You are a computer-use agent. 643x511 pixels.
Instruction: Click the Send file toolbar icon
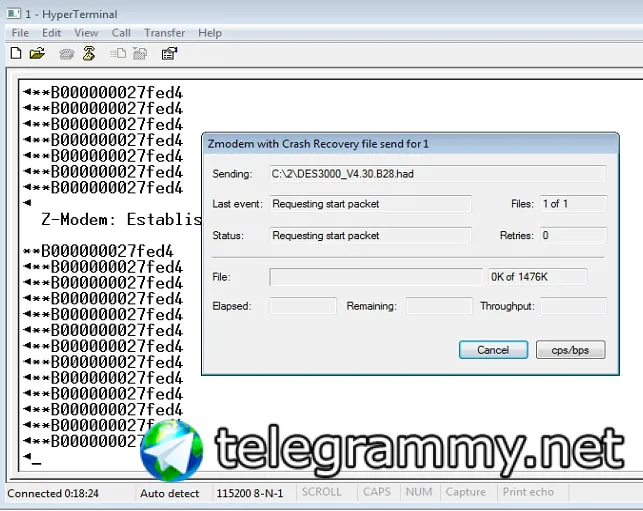point(118,54)
